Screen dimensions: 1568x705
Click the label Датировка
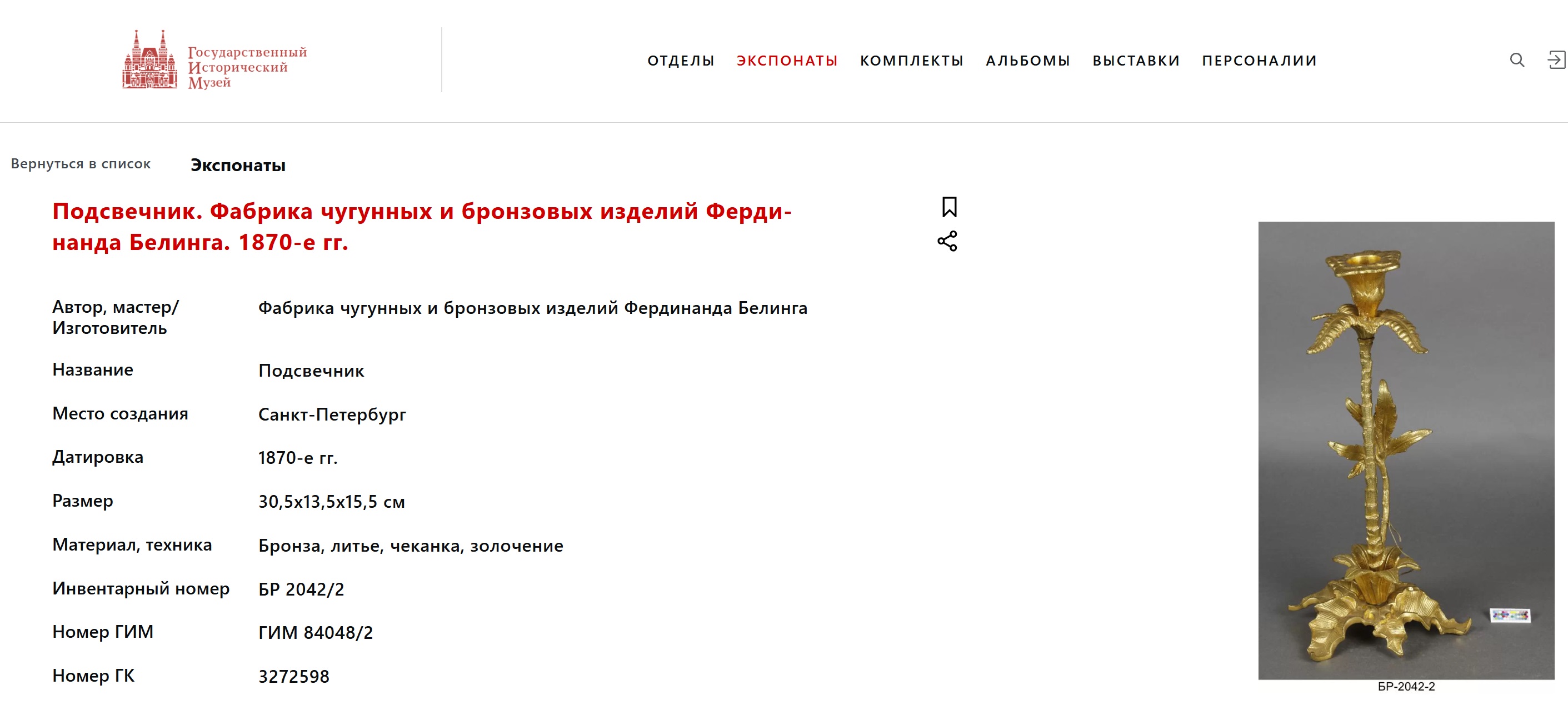coord(97,457)
